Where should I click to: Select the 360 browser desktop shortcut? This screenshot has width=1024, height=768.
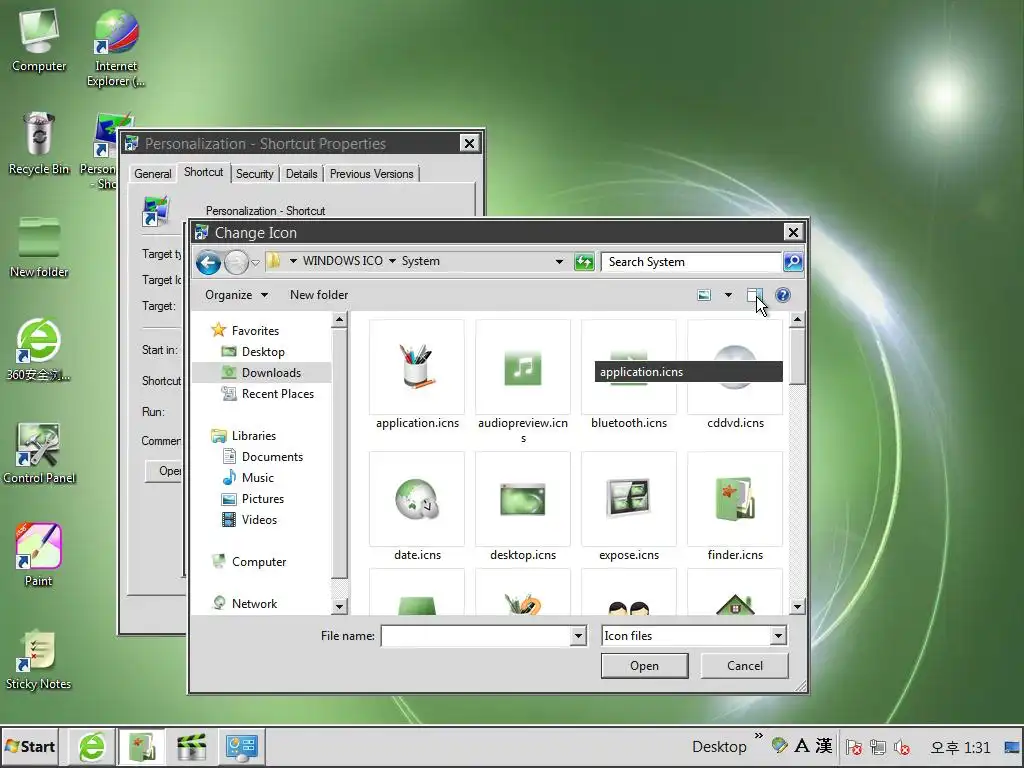pos(38,349)
